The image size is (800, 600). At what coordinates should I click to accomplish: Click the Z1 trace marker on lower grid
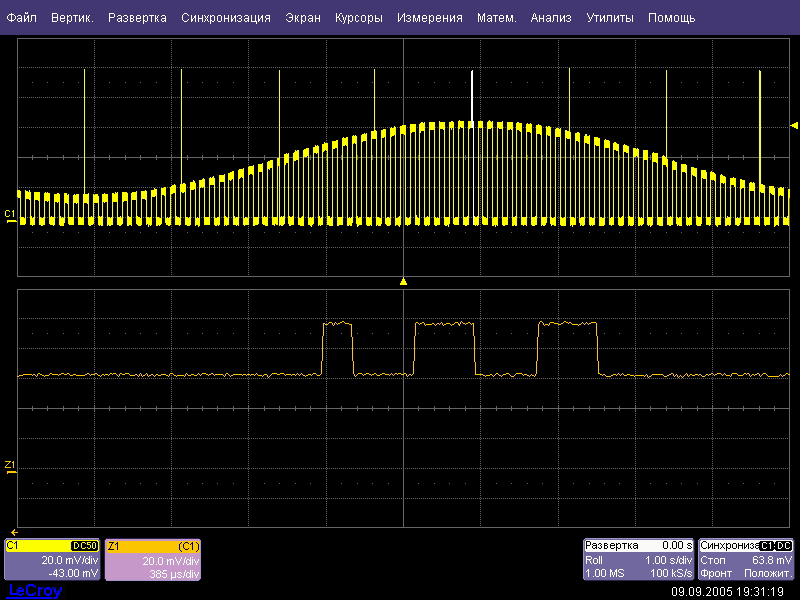[10, 466]
